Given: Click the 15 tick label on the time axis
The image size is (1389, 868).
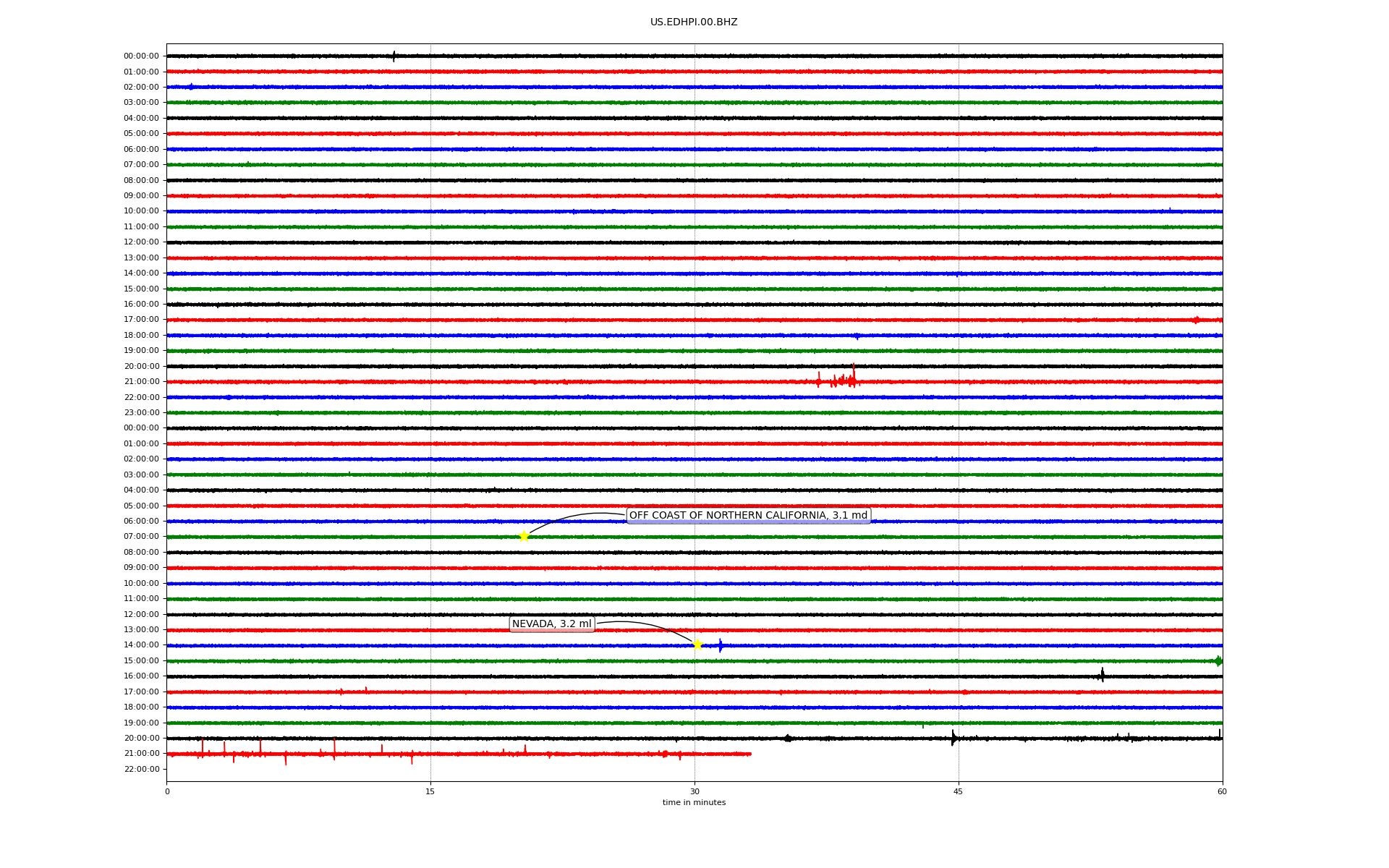Looking at the screenshot, I should pyautogui.click(x=430, y=791).
